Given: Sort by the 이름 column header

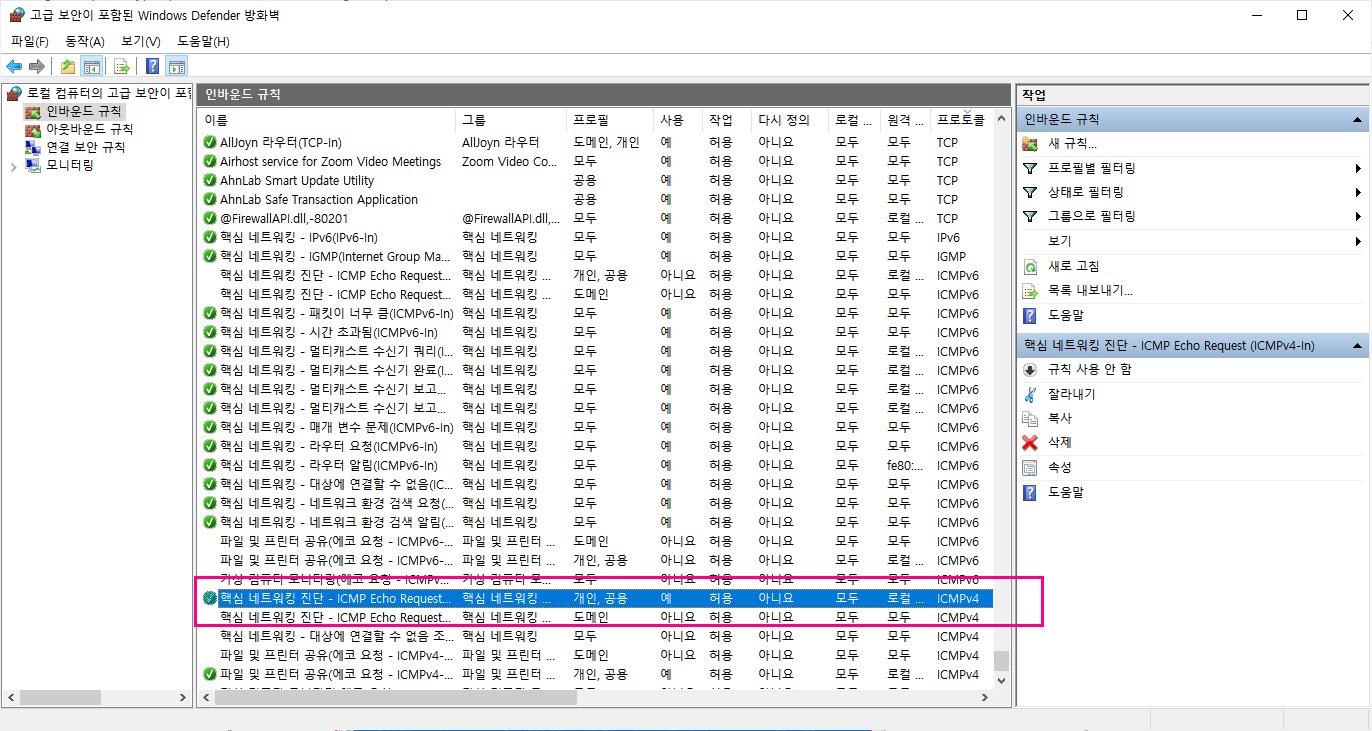Looking at the screenshot, I should (328, 120).
